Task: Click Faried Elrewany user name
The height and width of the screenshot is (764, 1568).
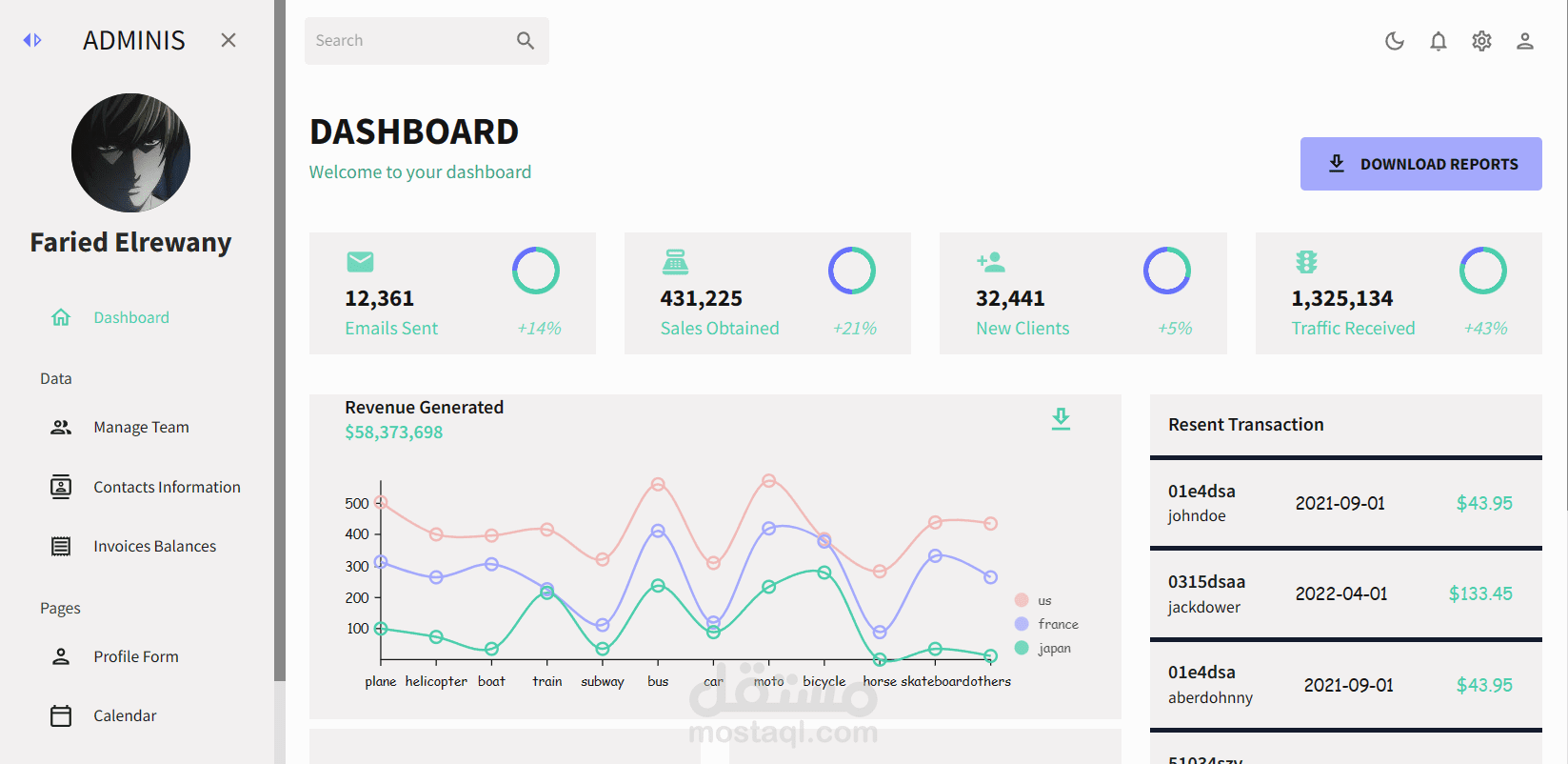Action: pos(130,242)
